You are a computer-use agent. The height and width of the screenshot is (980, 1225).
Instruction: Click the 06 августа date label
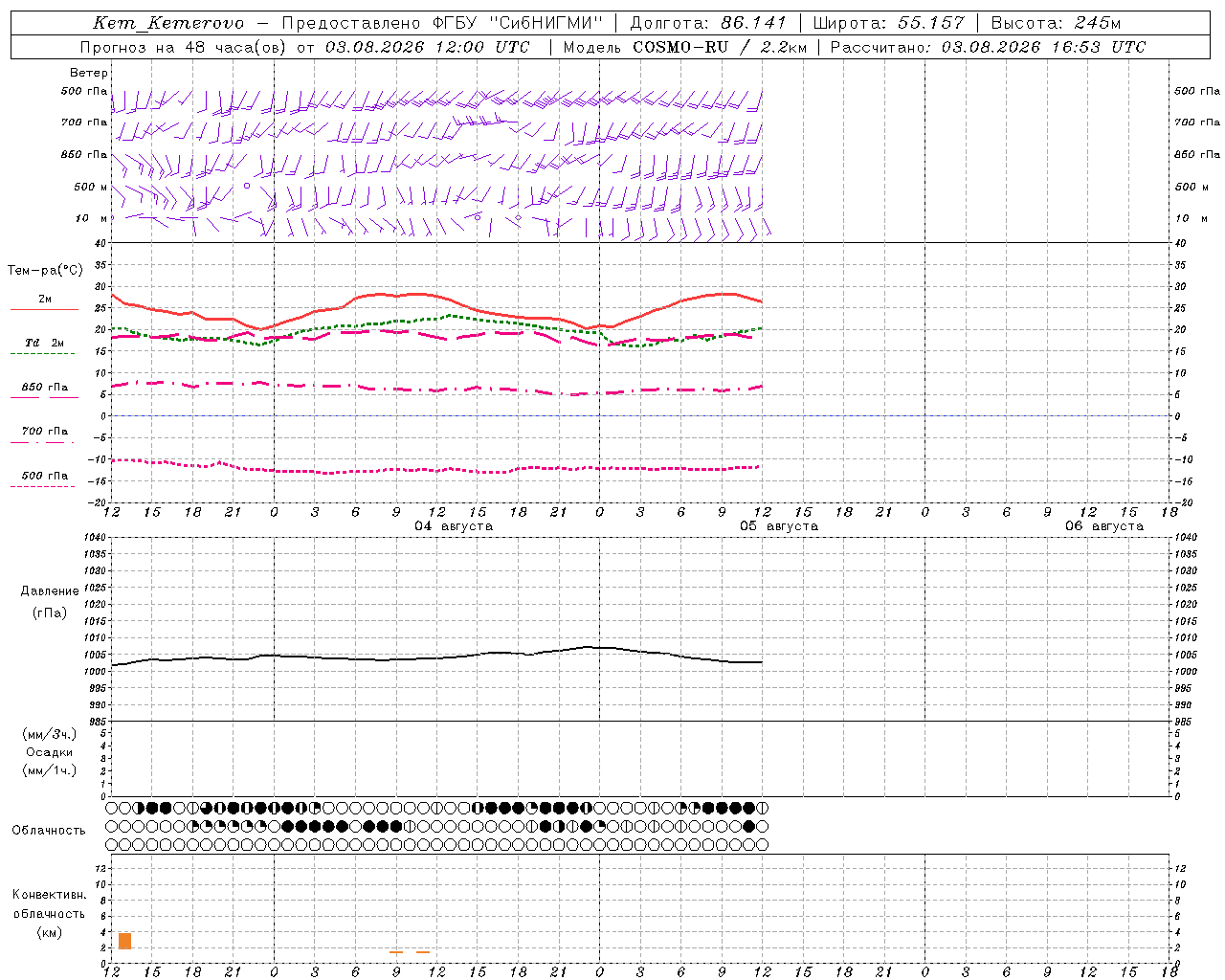point(1103,526)
